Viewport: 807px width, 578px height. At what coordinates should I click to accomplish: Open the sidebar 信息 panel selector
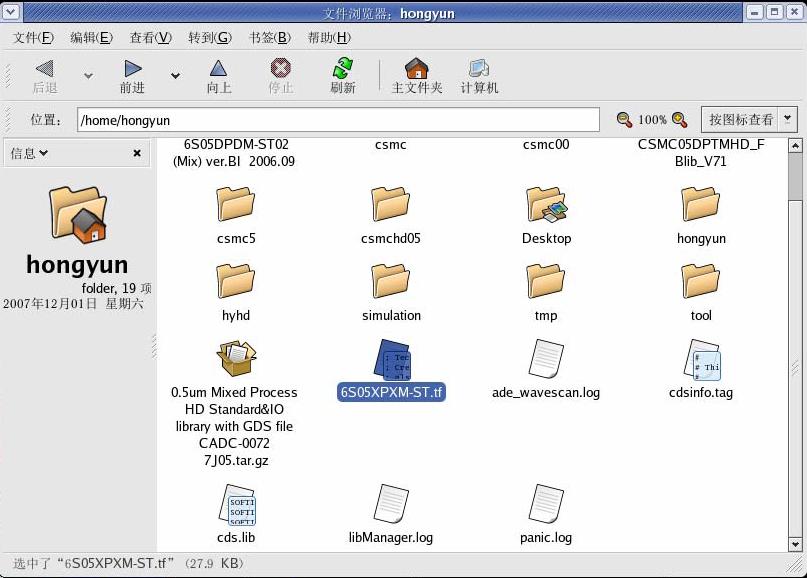tap(30, 153)
